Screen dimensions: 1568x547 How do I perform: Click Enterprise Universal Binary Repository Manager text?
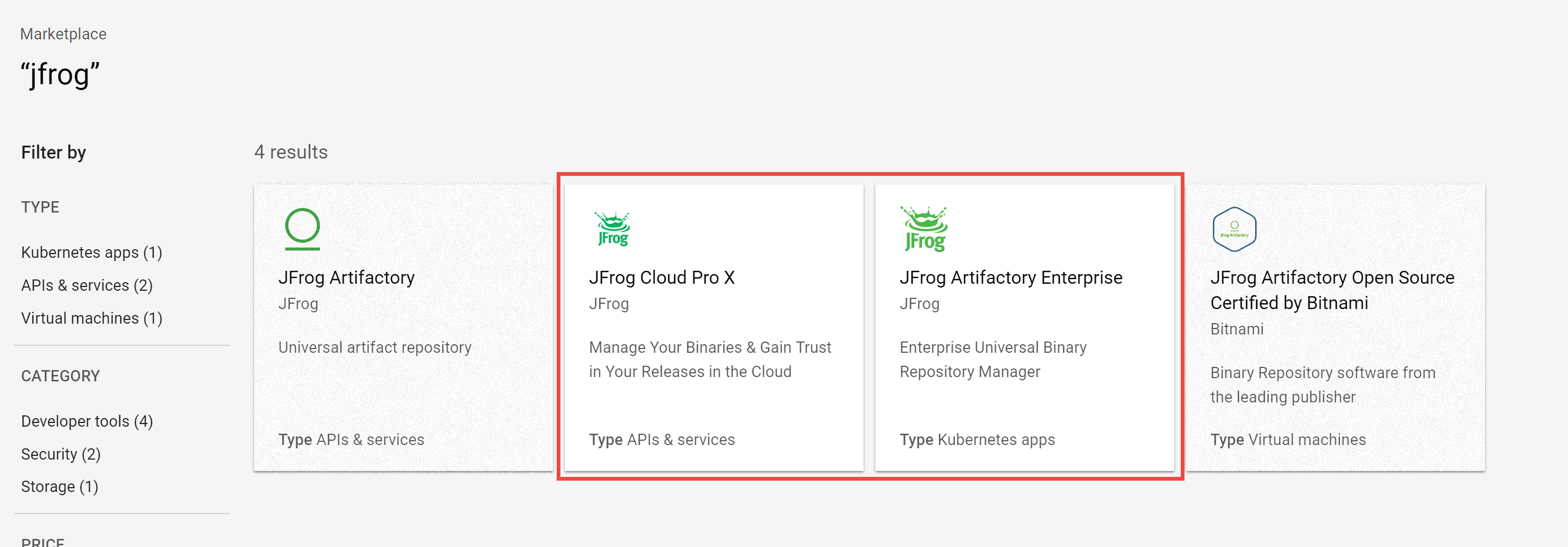pos(992,359)
